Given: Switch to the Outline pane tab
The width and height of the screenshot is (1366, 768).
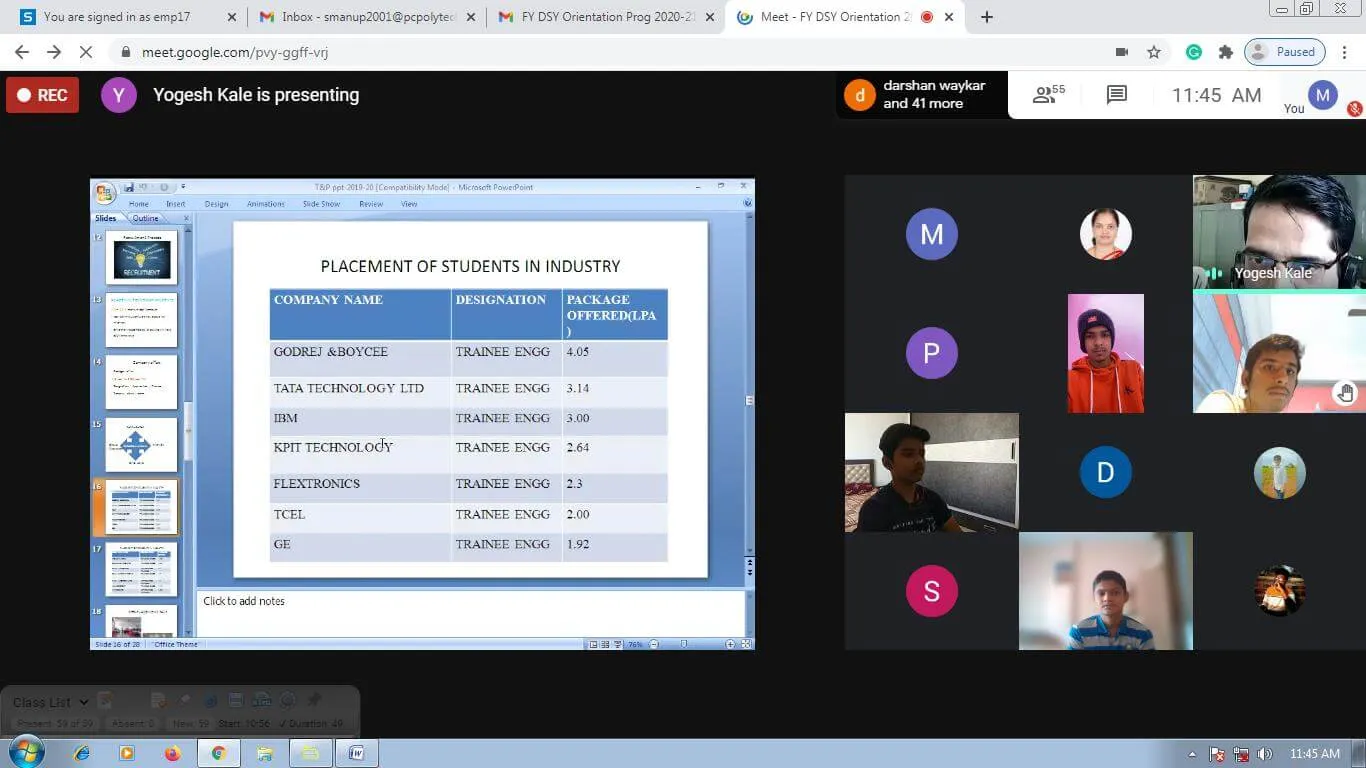Looking at the screenshot, I should click(145, 218).
